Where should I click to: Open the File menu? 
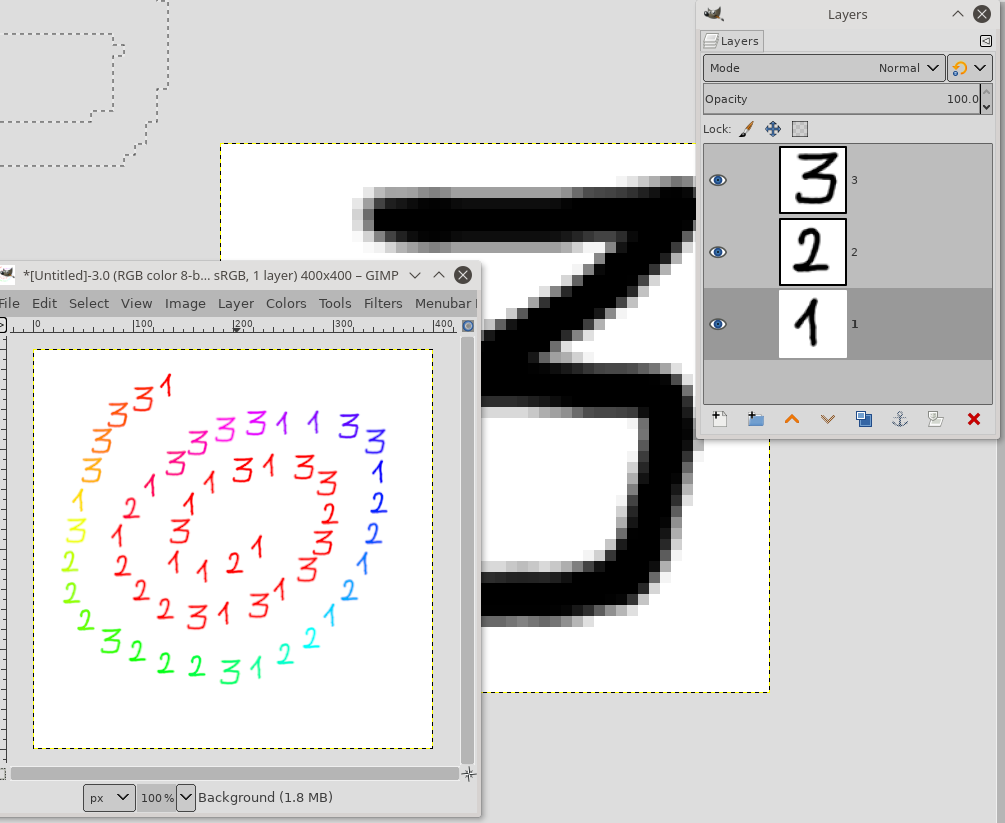click(x=9, y=303)
